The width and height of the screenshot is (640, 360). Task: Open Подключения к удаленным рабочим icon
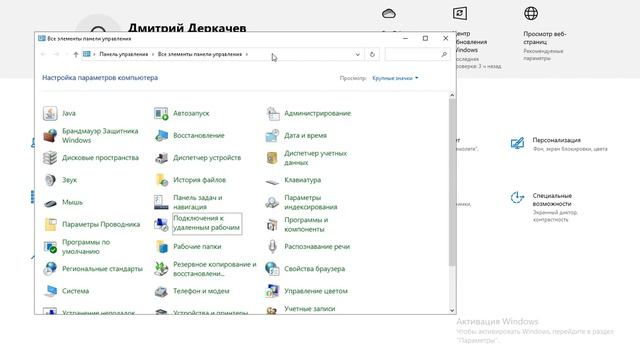tap(161, 224)
